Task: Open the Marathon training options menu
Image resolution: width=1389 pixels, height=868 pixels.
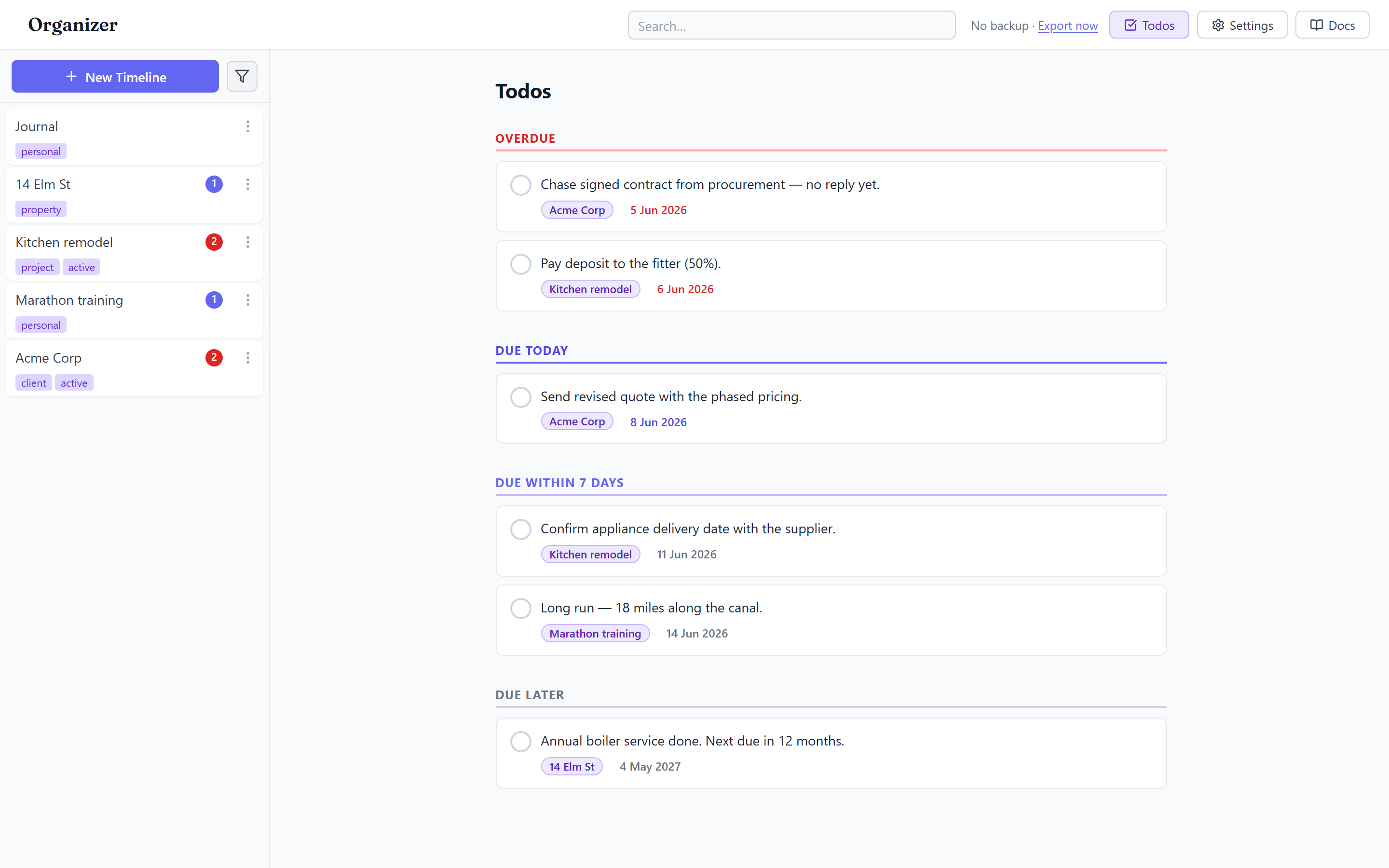Action: 247,300
